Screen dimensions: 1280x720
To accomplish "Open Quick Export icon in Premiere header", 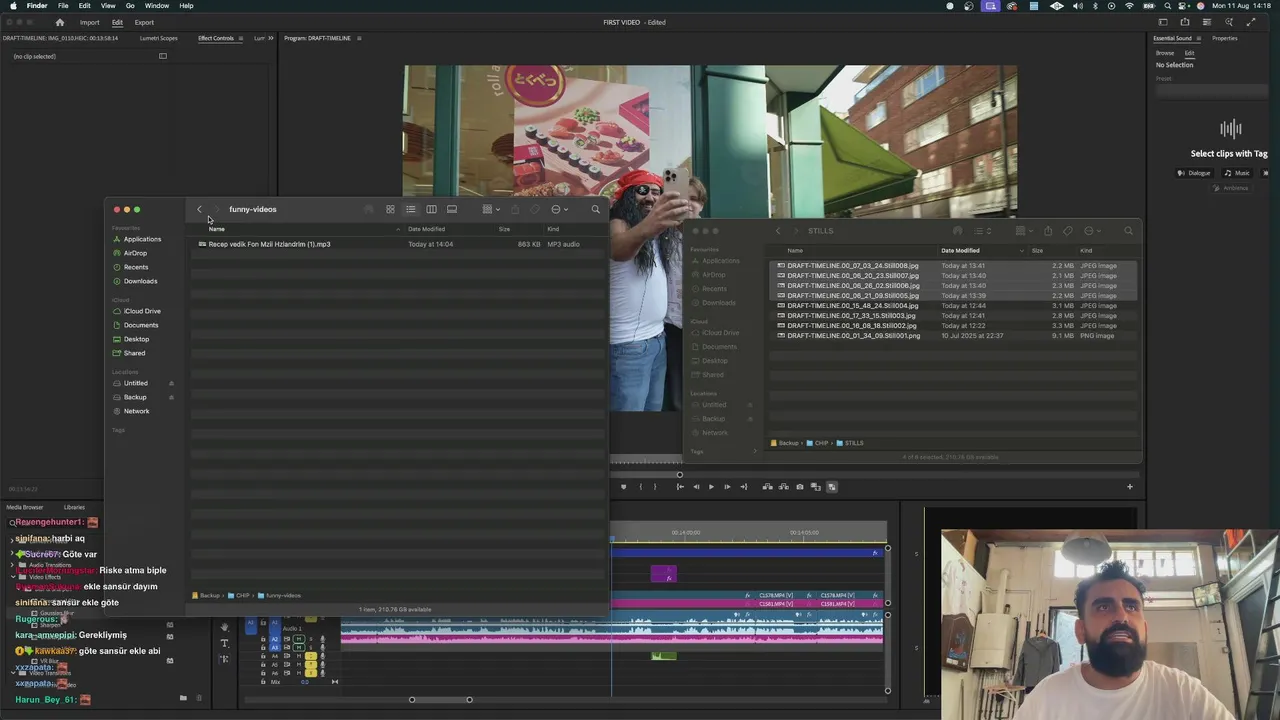I will point(1185,22).
